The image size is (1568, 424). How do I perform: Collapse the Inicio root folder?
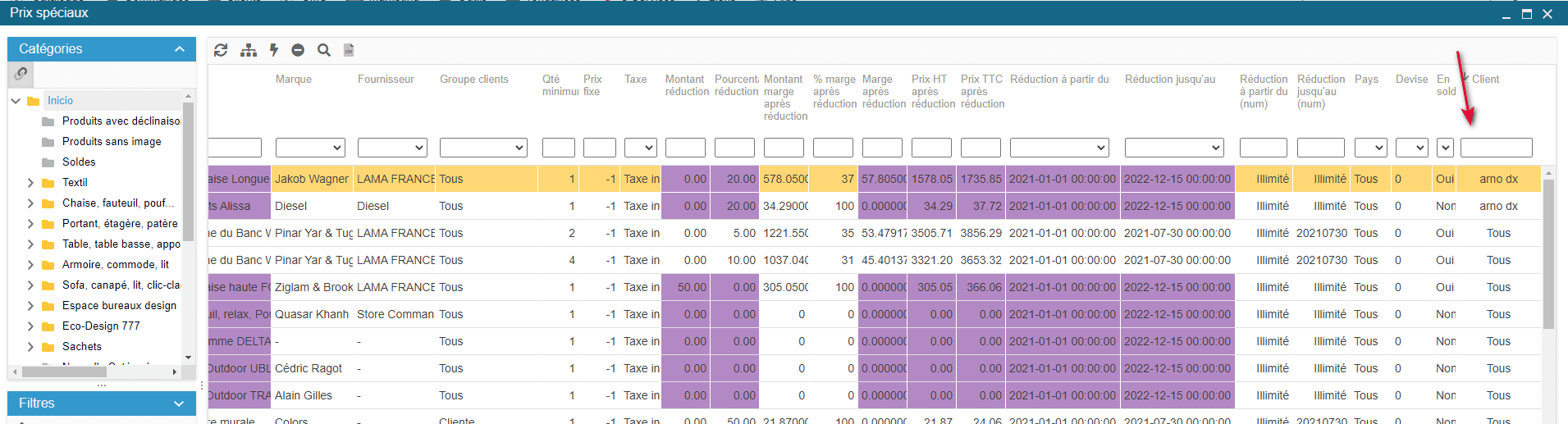pos(16,101)
